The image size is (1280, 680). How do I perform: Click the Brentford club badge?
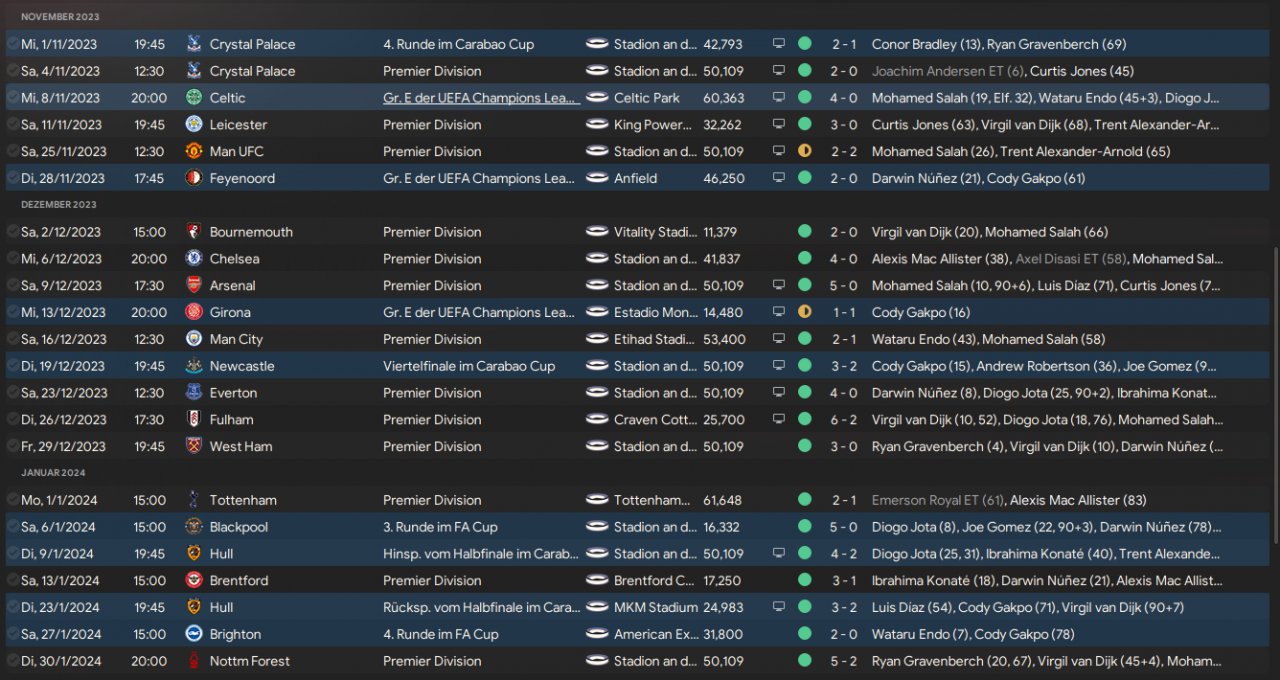coord(194,581)
